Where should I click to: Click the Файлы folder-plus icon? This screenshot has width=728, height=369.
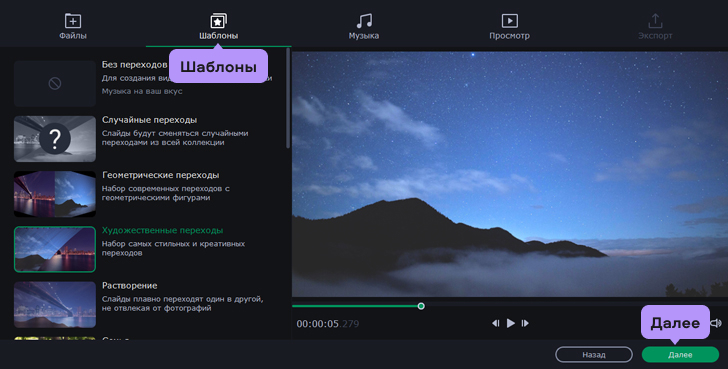[x=73, y=20]
